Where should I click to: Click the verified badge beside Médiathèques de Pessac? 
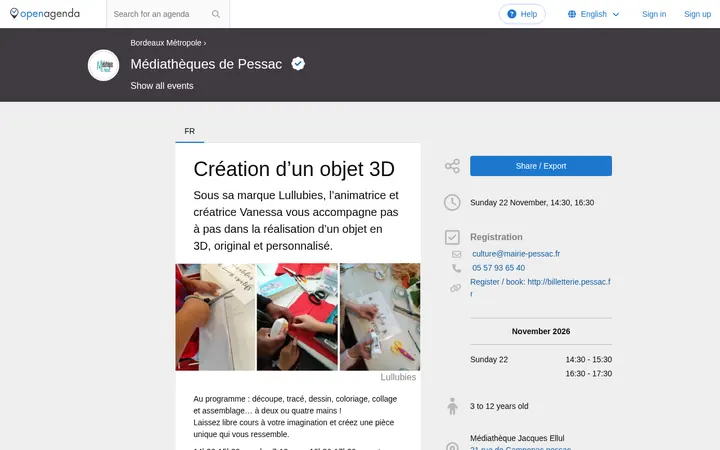tap(298, 64)
